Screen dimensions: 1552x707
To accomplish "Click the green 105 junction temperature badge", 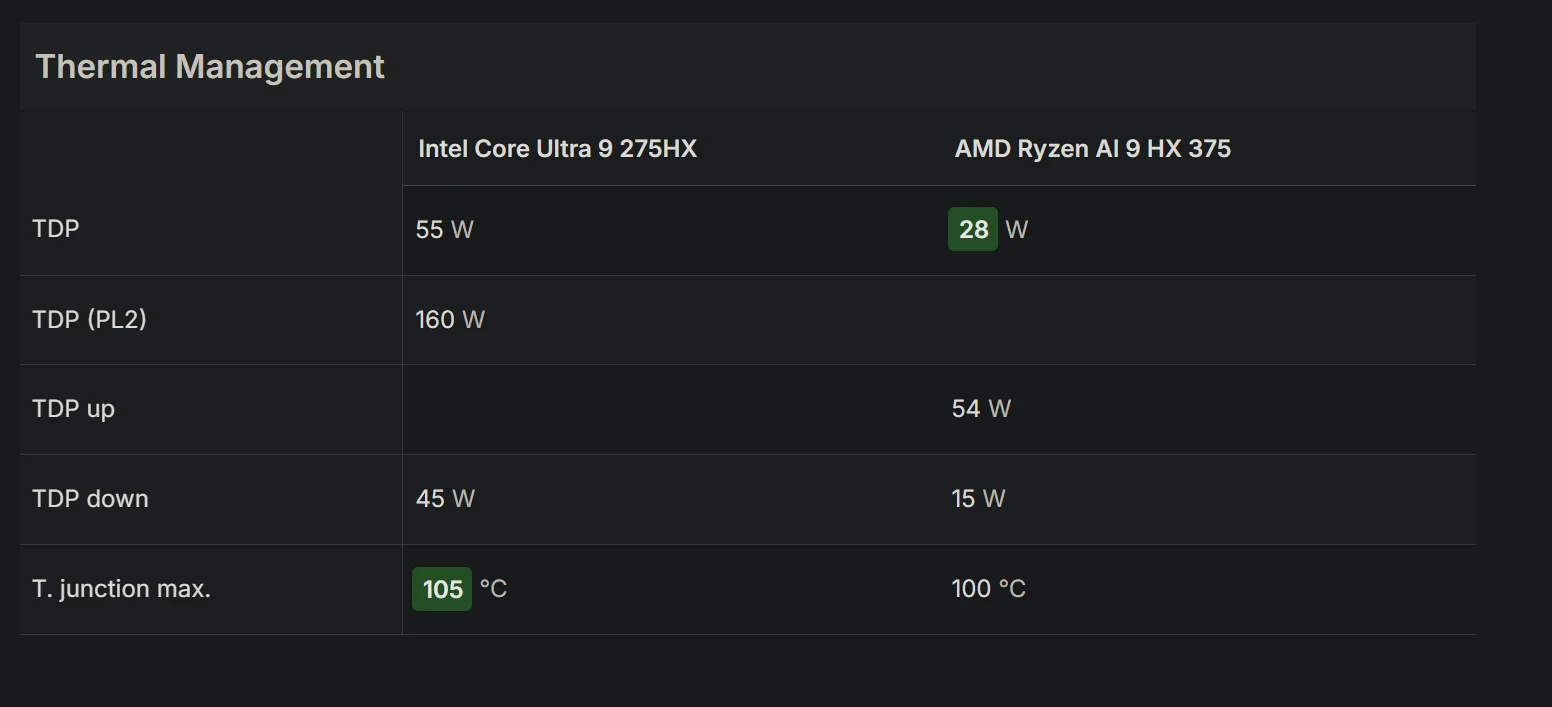I will pyautogui.click(x=442, y=589).
